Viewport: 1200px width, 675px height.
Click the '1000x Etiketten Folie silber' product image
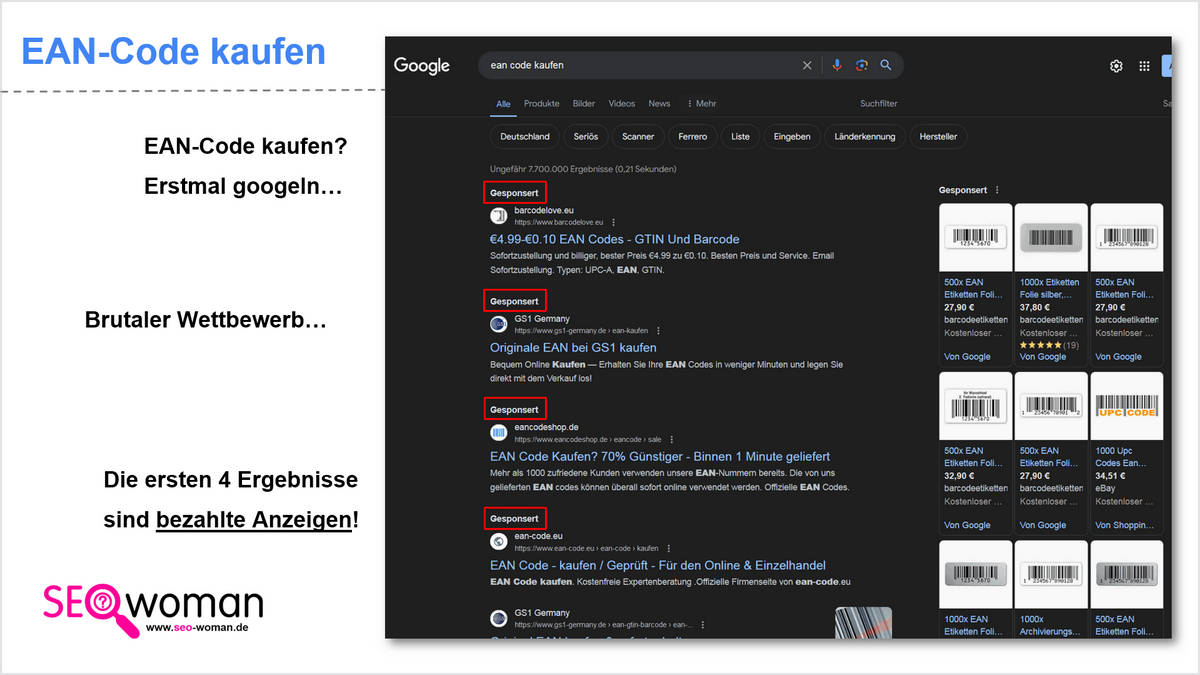[1050, 237]
